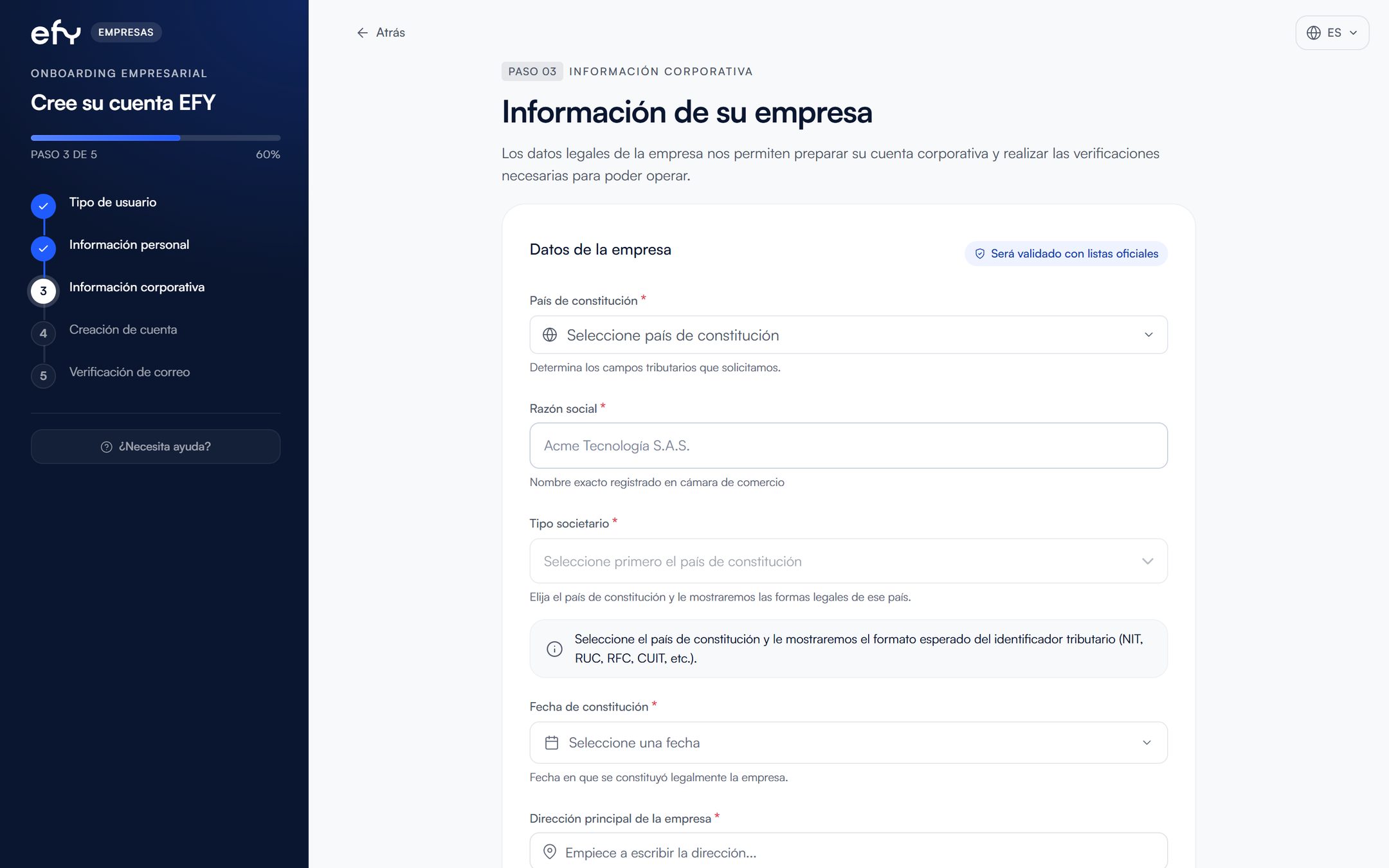The height and width of the screenshot is (868, 1389).
Task: Click Será validado con listas oficiales badge
Action: pyautogui.click(x=1066, y=254)
